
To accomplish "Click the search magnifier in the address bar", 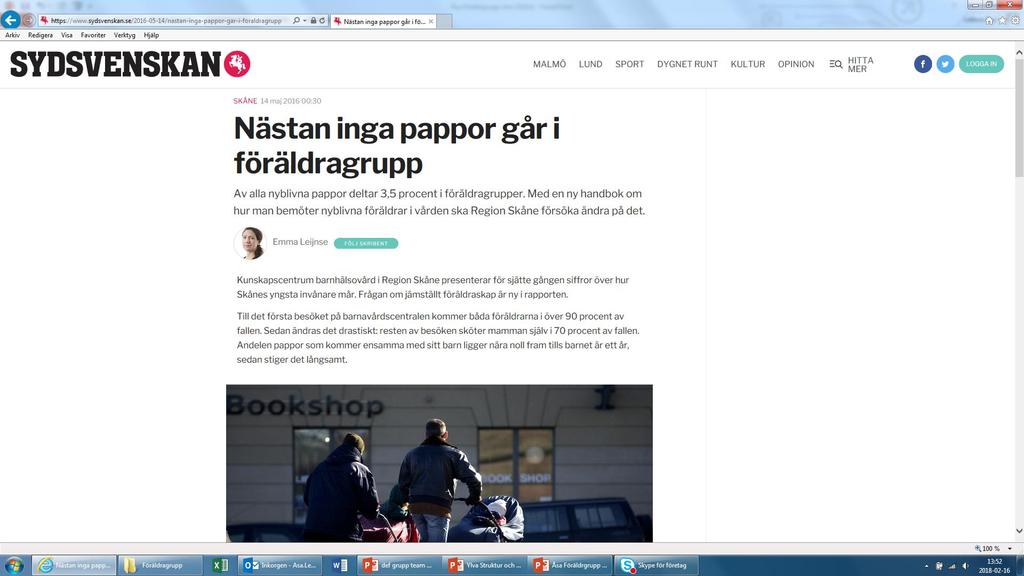I will 296,21.
